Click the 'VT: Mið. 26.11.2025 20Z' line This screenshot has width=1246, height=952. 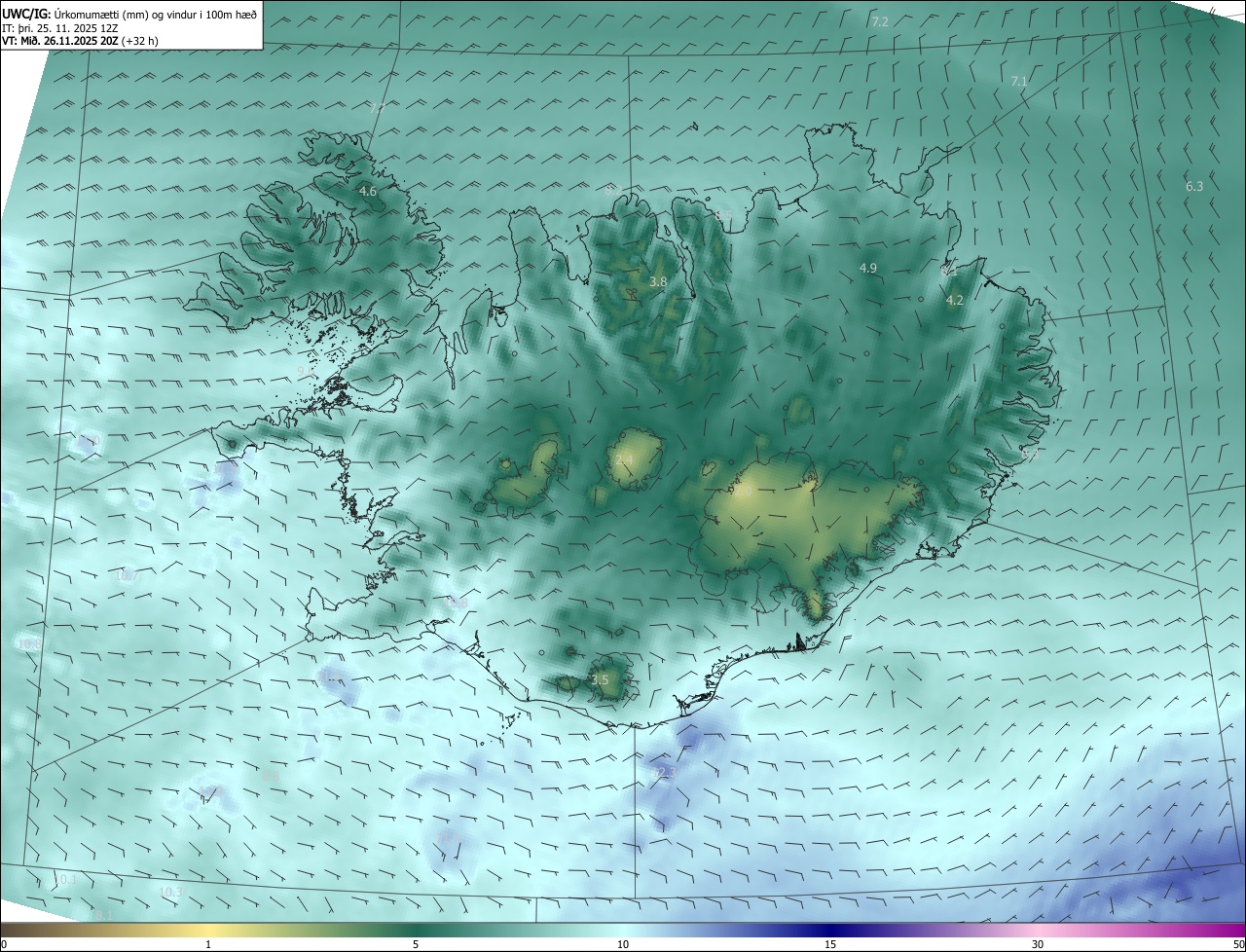(60, 41)
